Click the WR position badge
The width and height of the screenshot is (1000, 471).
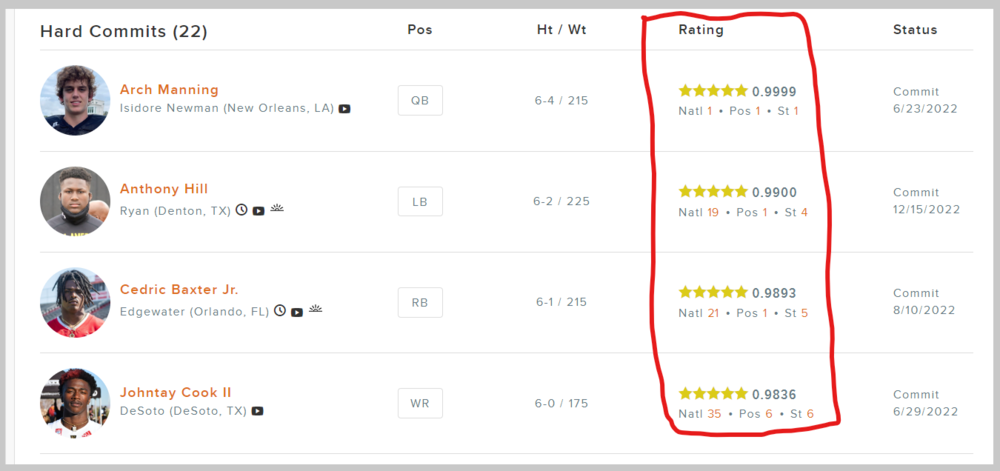click(420, 403)
